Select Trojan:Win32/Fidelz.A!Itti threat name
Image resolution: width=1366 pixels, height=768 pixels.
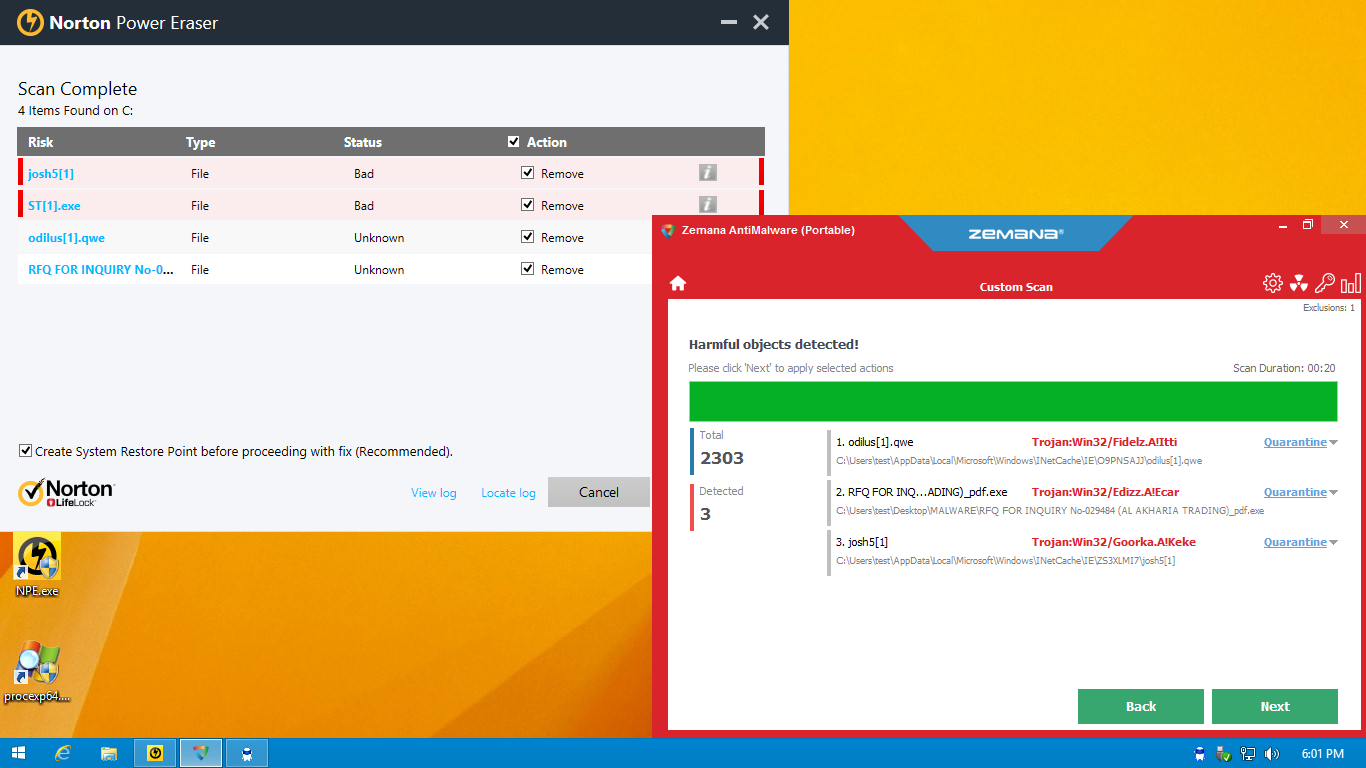coord(1104,442)
